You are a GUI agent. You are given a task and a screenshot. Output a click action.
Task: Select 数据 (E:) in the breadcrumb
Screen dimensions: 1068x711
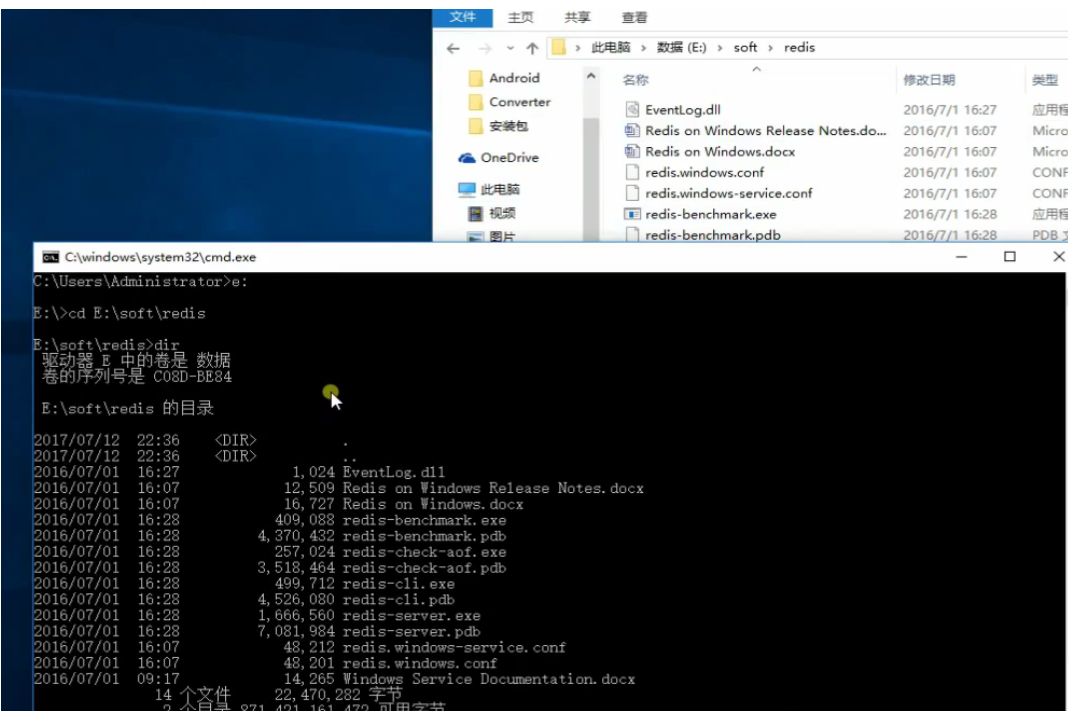[681, 47]
